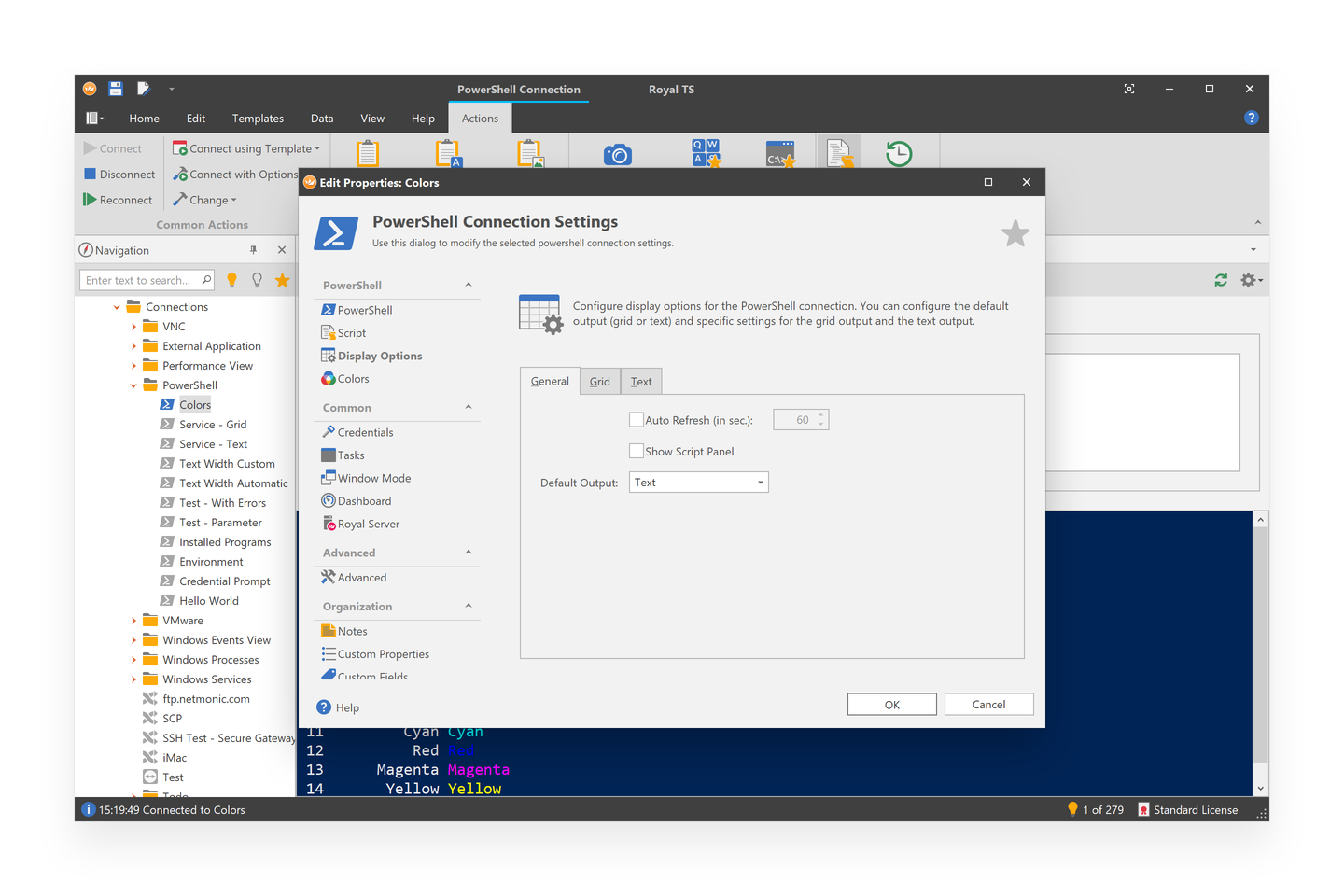Open the Credentials settings page
This screenshot has width=1344, height=896.
364,431
